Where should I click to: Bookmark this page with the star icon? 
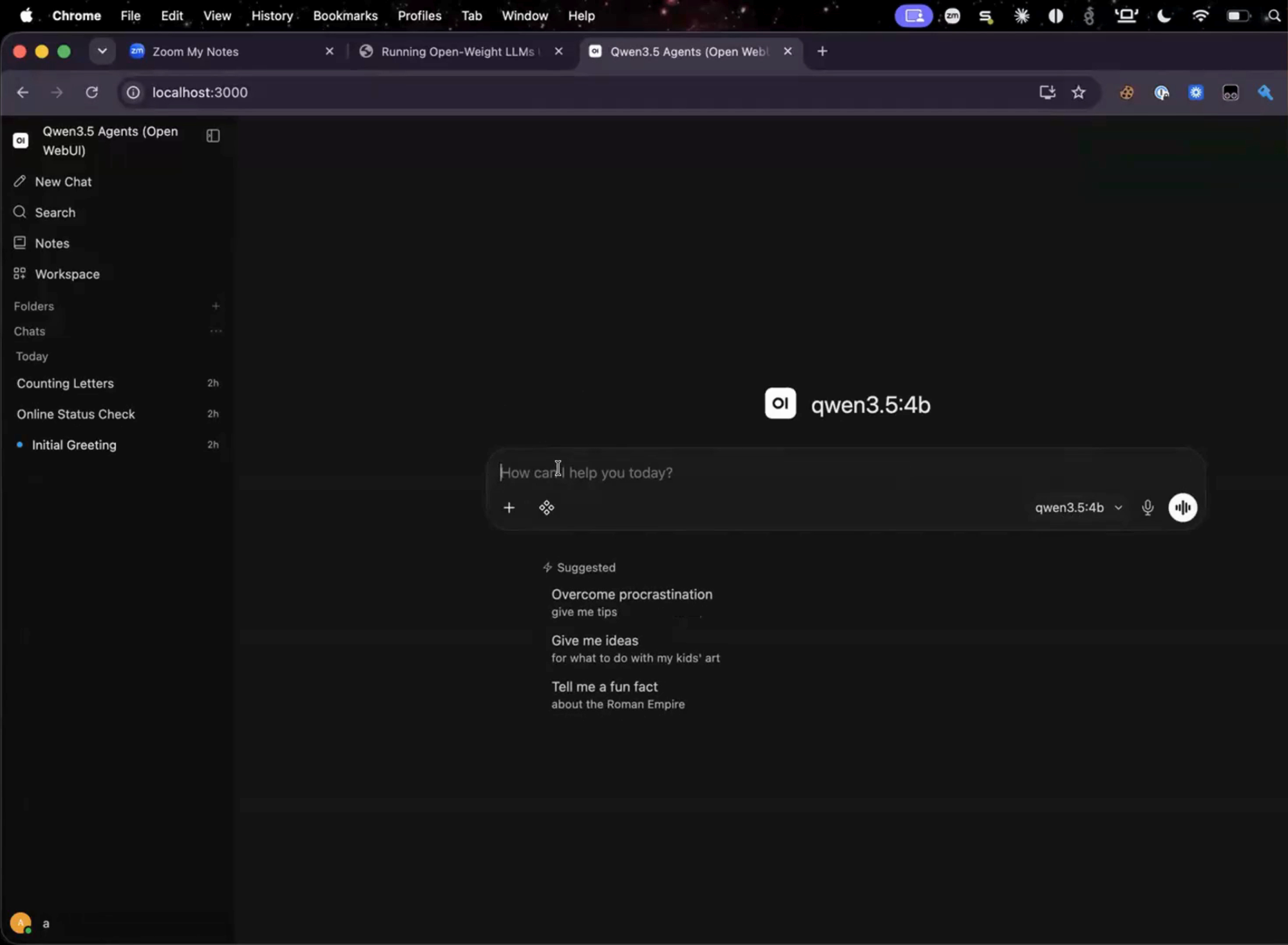(x=1079, y=93)
